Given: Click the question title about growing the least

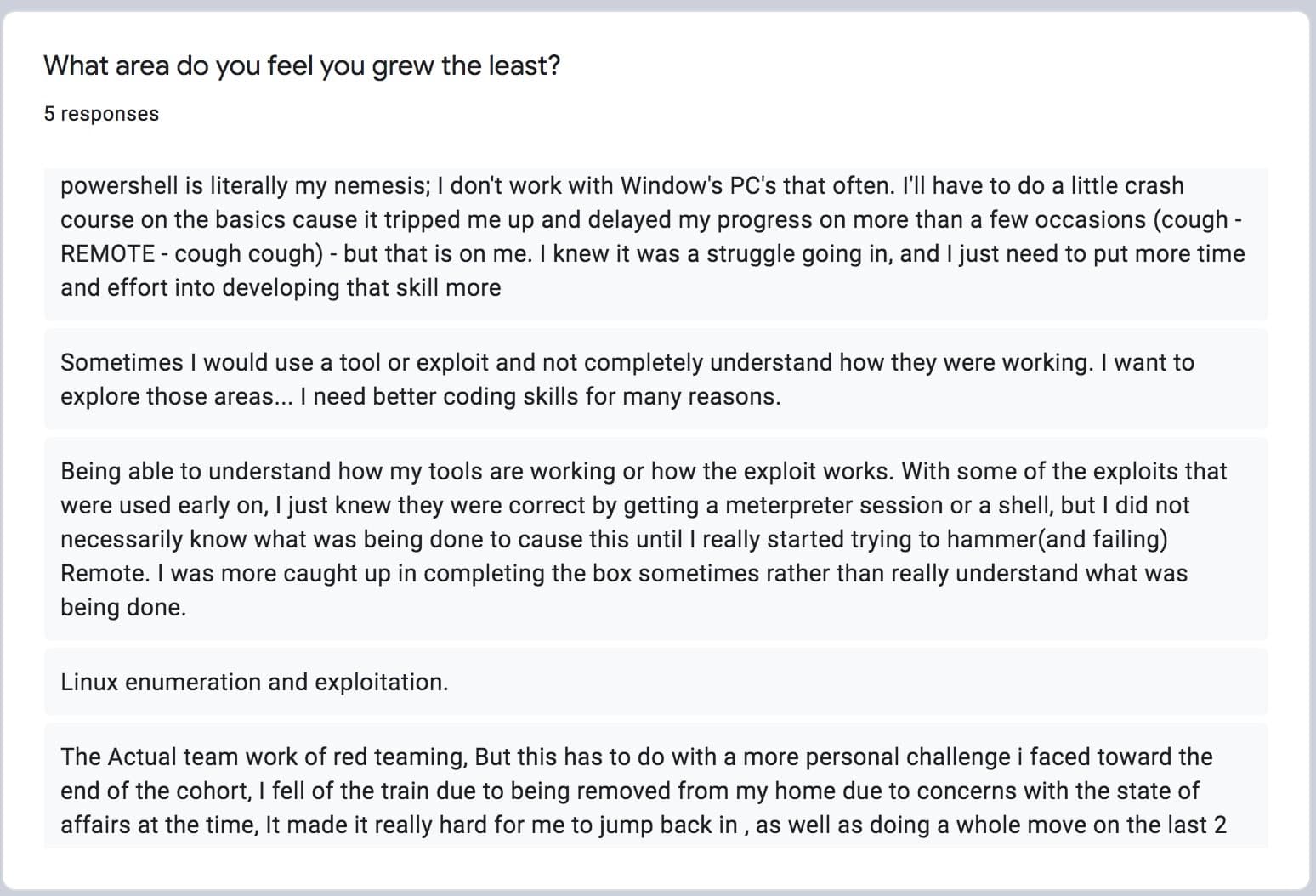Looking at the screenshot, I should (302, 65).
